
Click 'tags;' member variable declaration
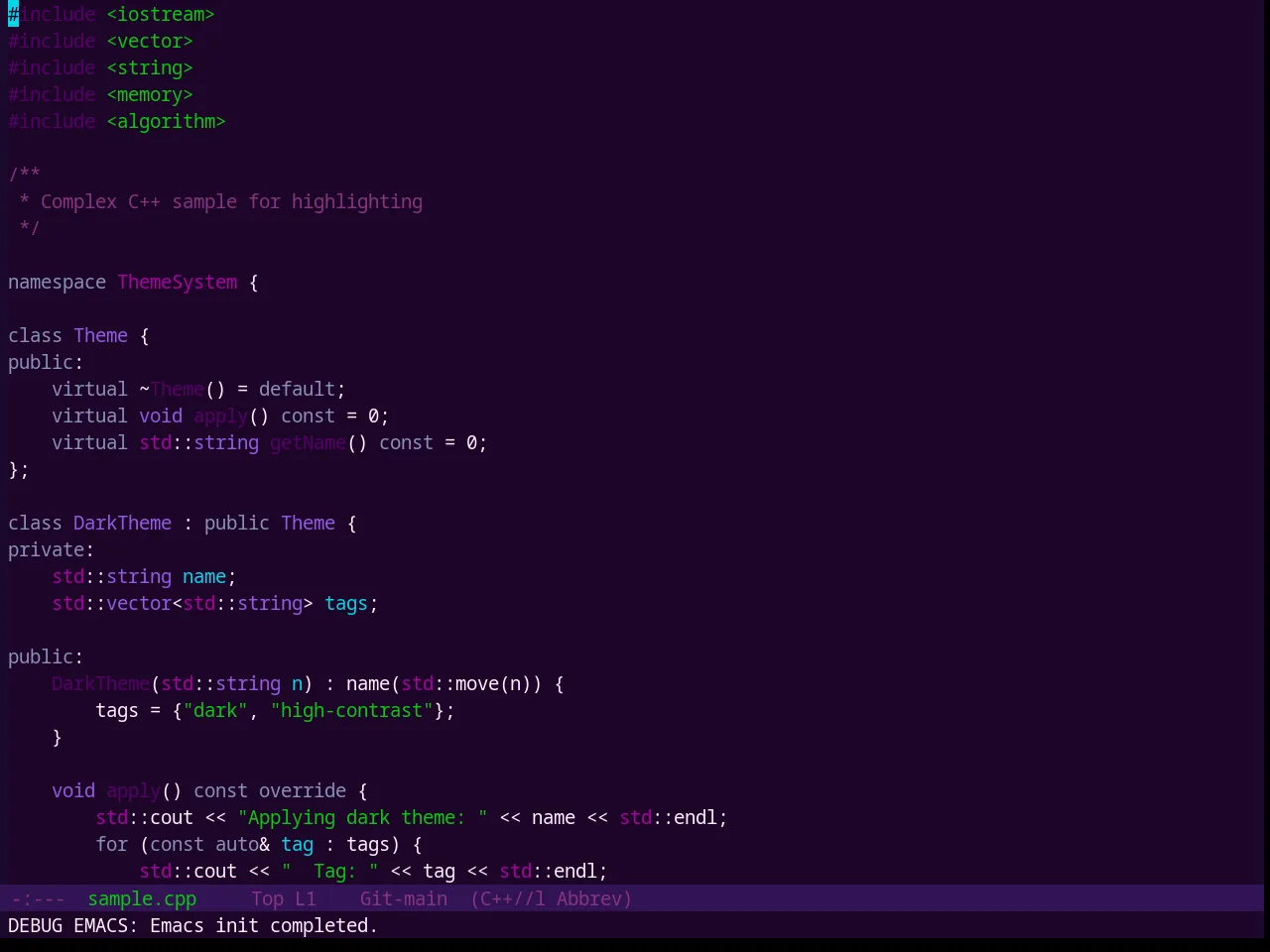point(351,603)
